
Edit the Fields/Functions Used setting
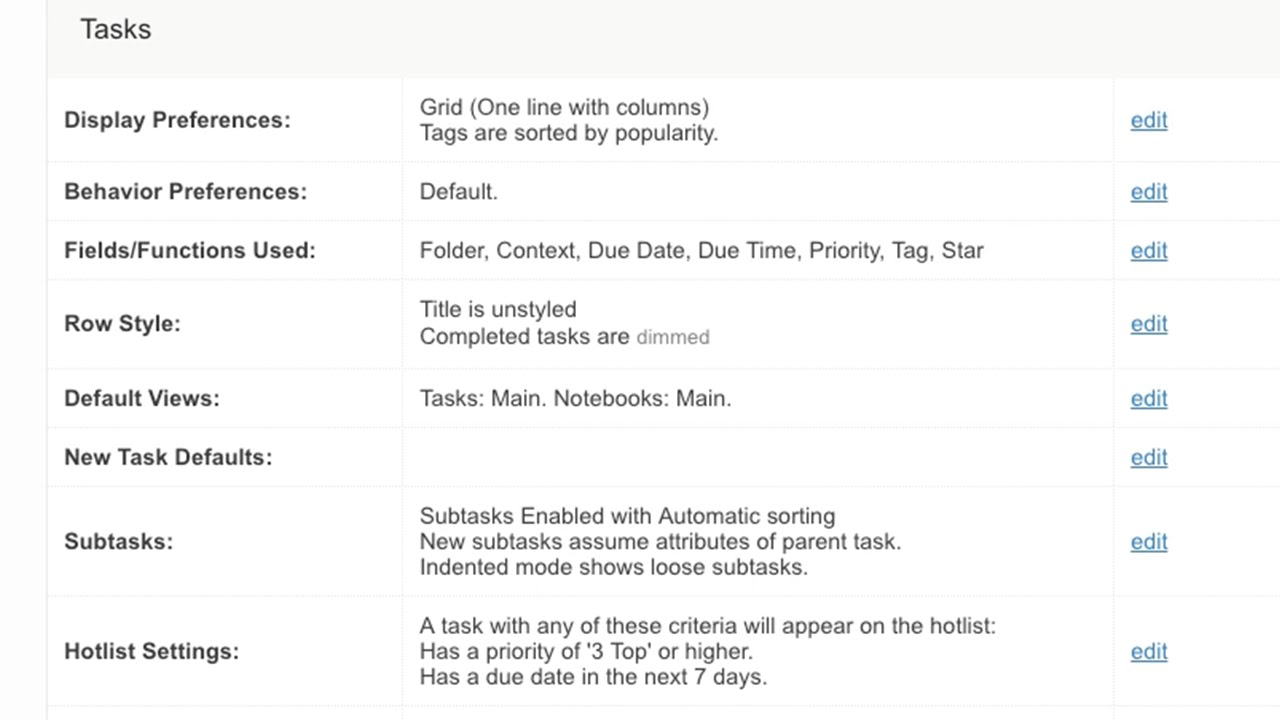point(1148,251)
